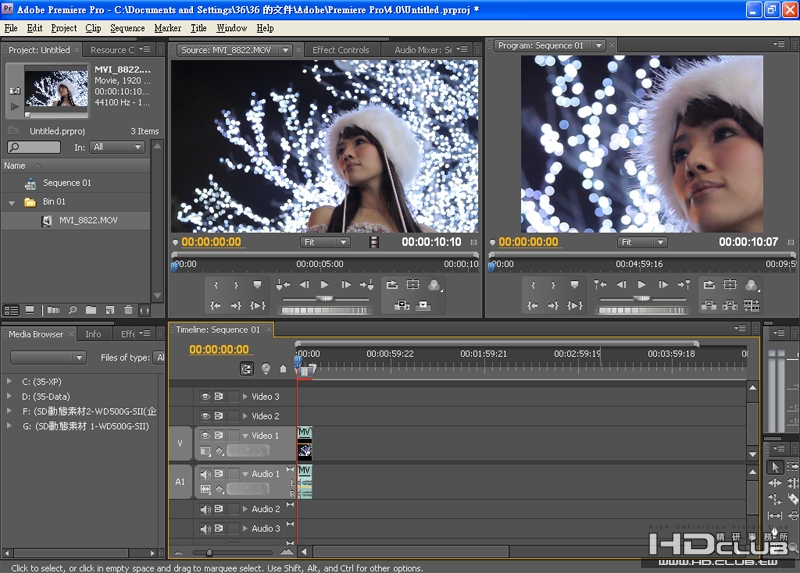The width and height of the screenshot is (800, 573).
Task: Create new bin in Project panel
Action: [91, 310]
